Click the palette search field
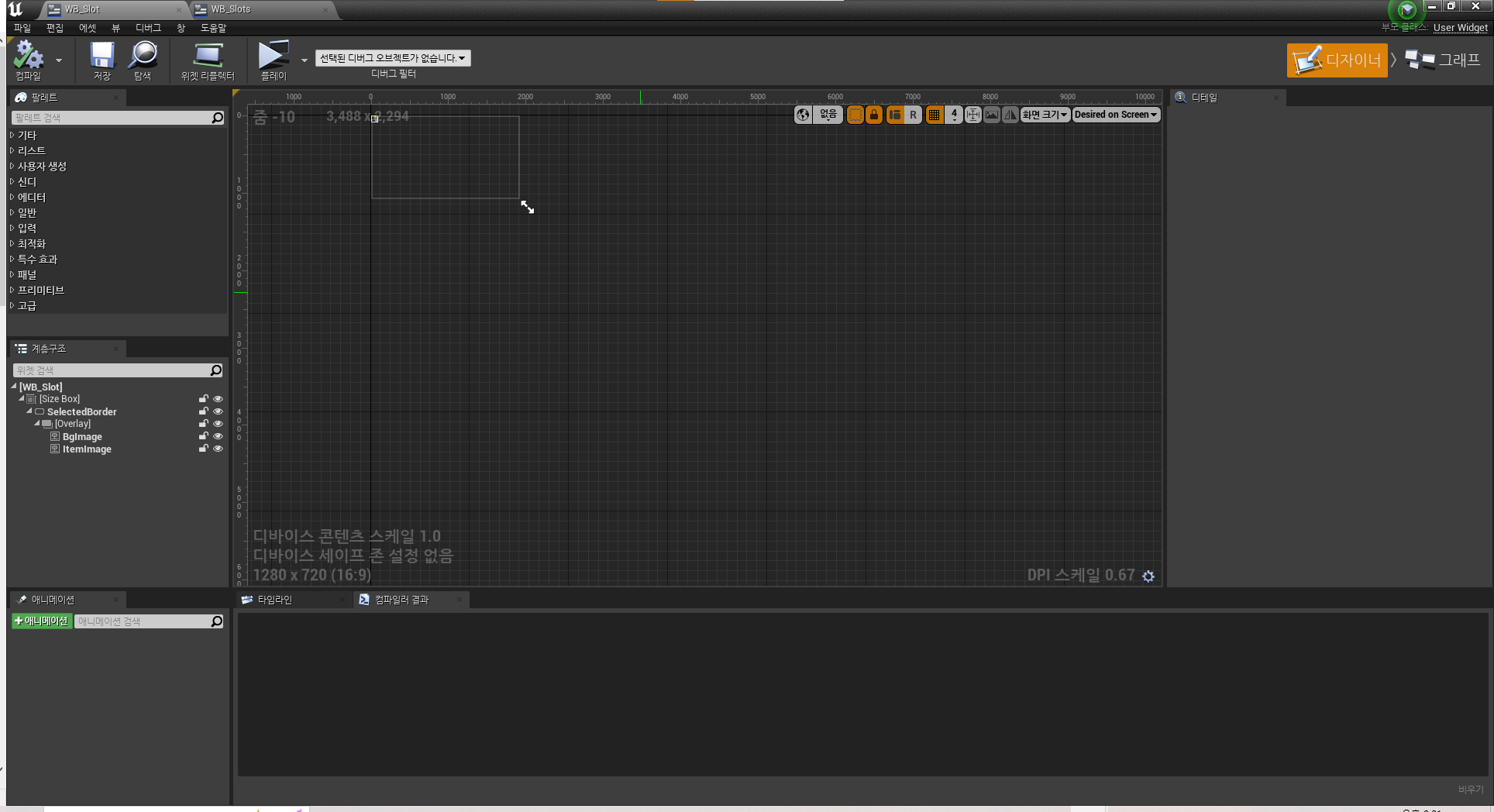The image size is (1494, 812). [x=118, y=118]
